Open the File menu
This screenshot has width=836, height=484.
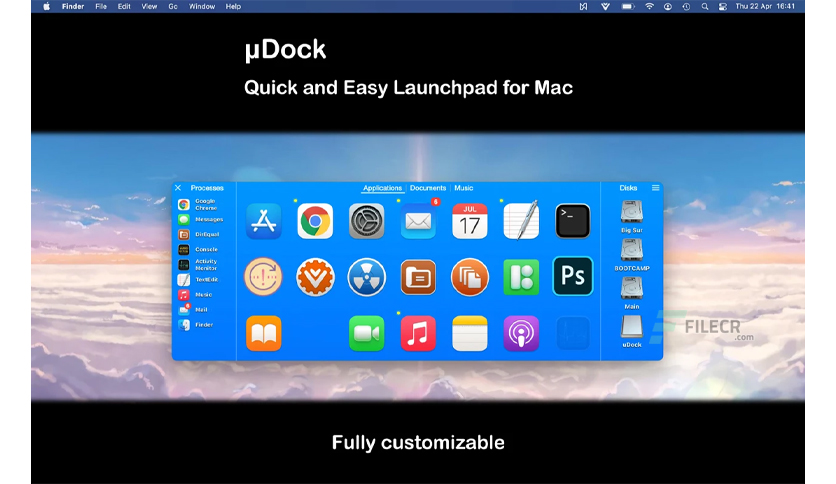pos(101,6)
